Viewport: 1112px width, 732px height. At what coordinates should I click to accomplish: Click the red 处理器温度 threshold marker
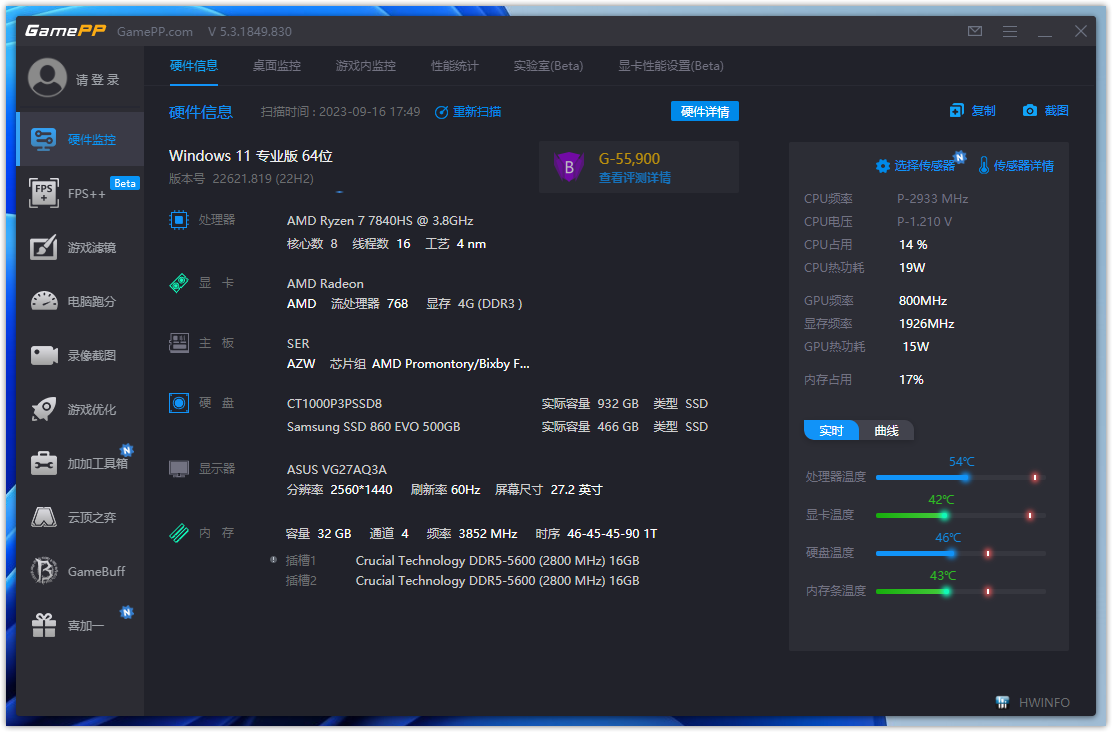[1035, 477]
